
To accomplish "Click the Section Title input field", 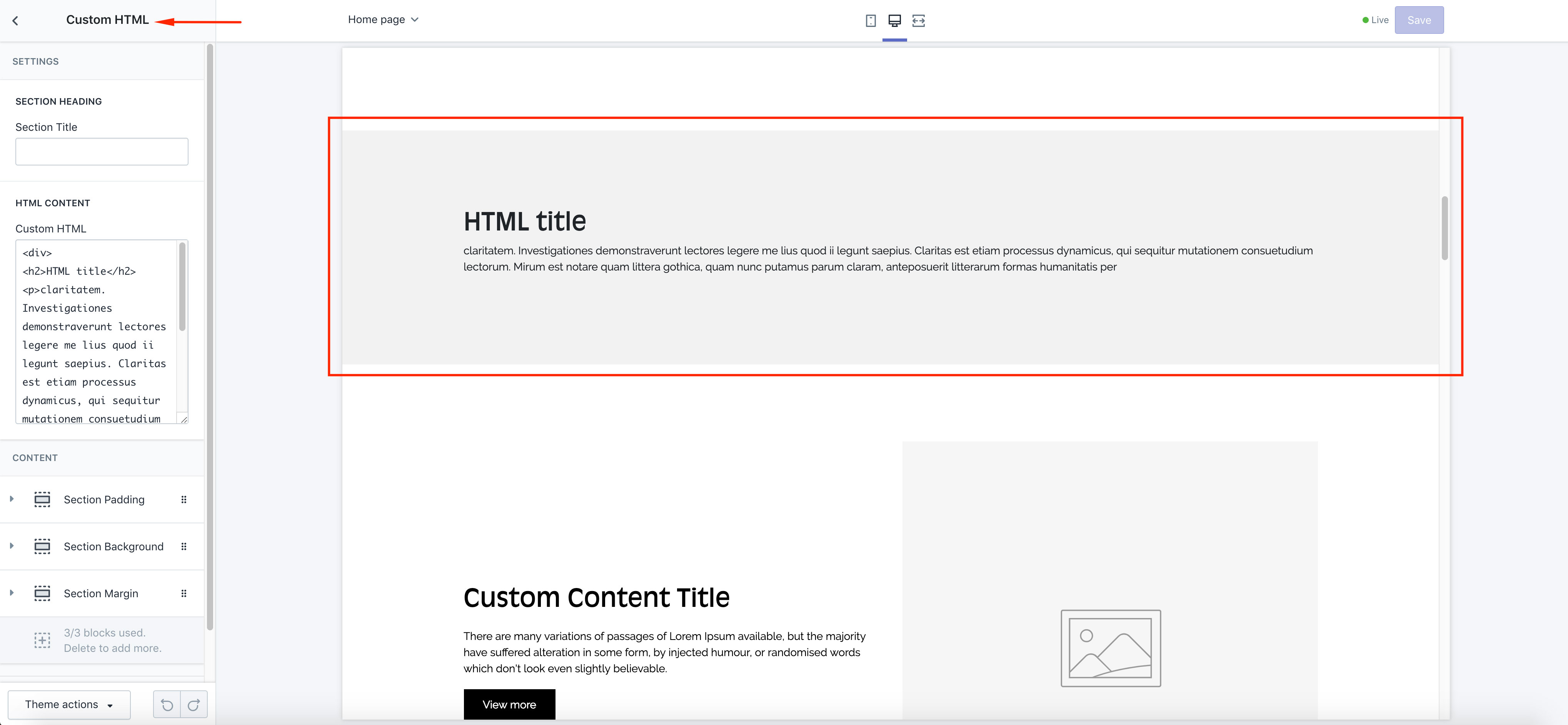I will pos(102,152).
